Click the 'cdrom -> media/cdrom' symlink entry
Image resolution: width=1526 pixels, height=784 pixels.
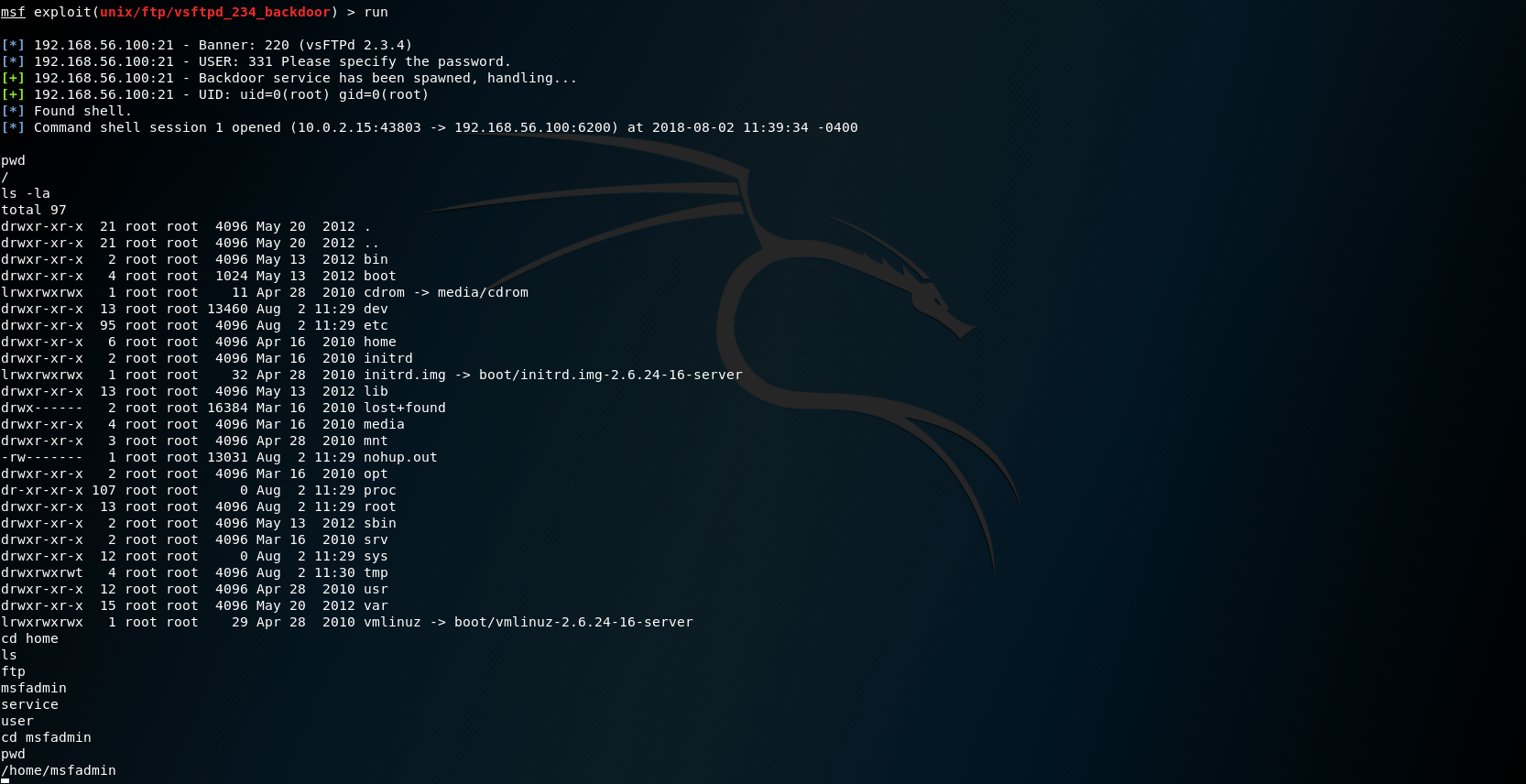click(446, 292)
